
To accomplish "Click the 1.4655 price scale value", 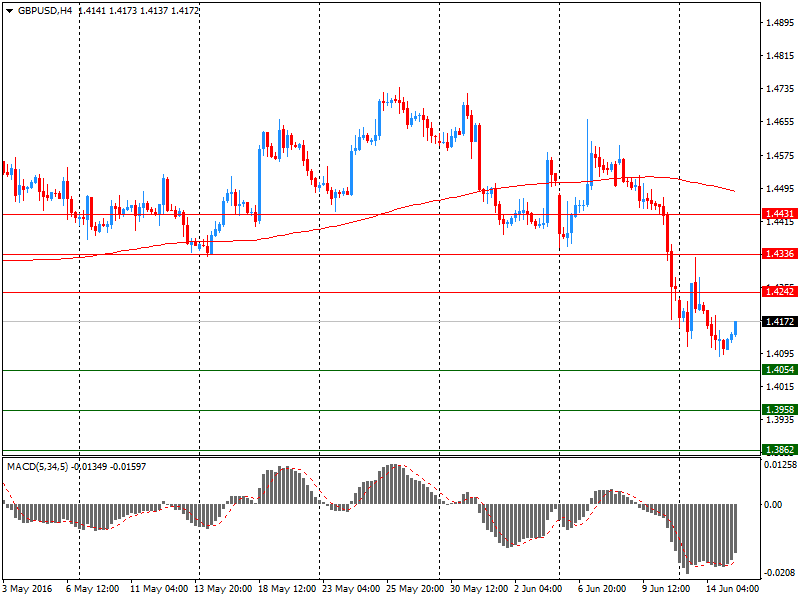I will pyautogui.click(x=780, y=122).
